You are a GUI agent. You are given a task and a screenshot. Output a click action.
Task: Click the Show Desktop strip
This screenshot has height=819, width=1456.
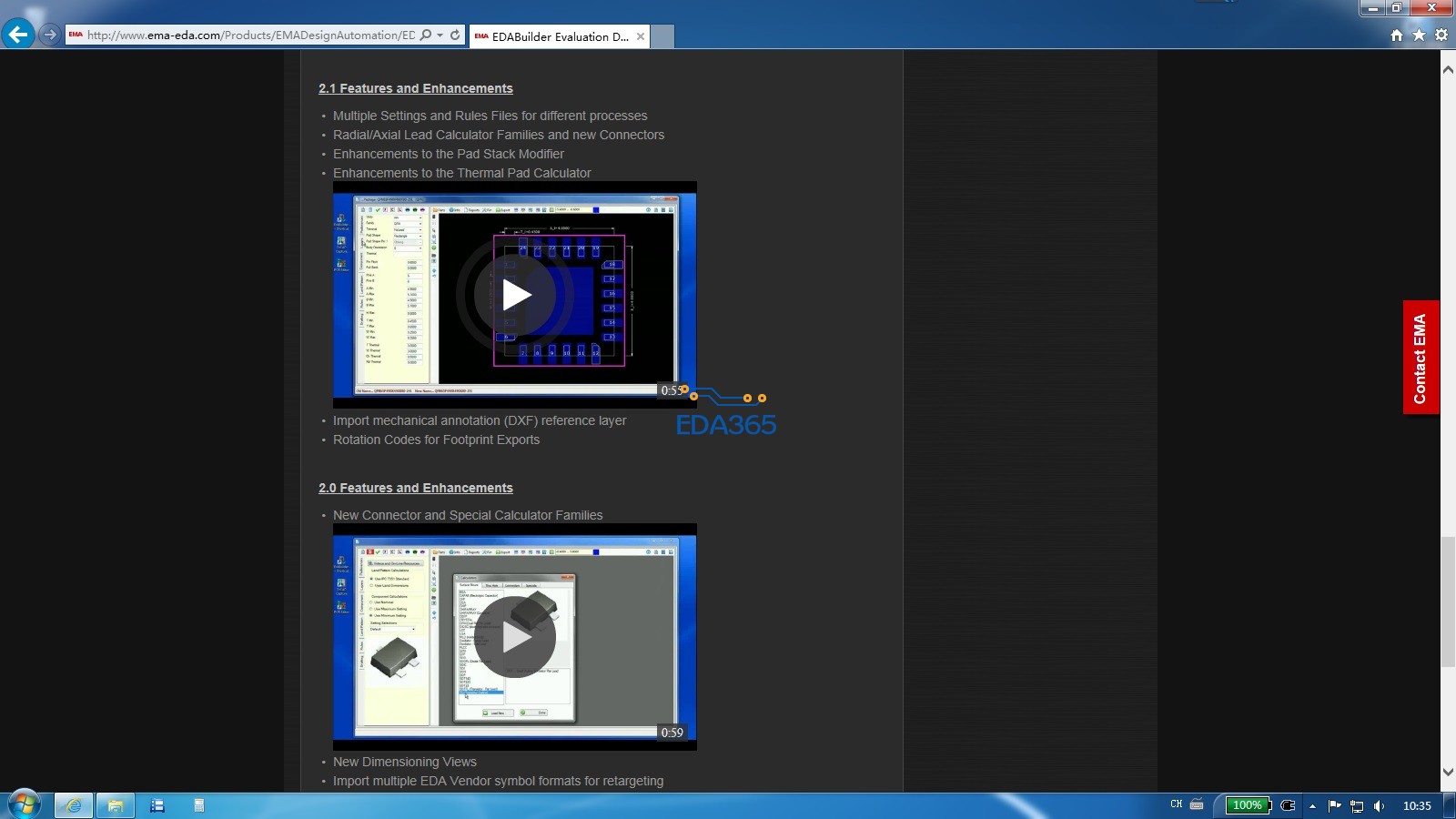1450,805
